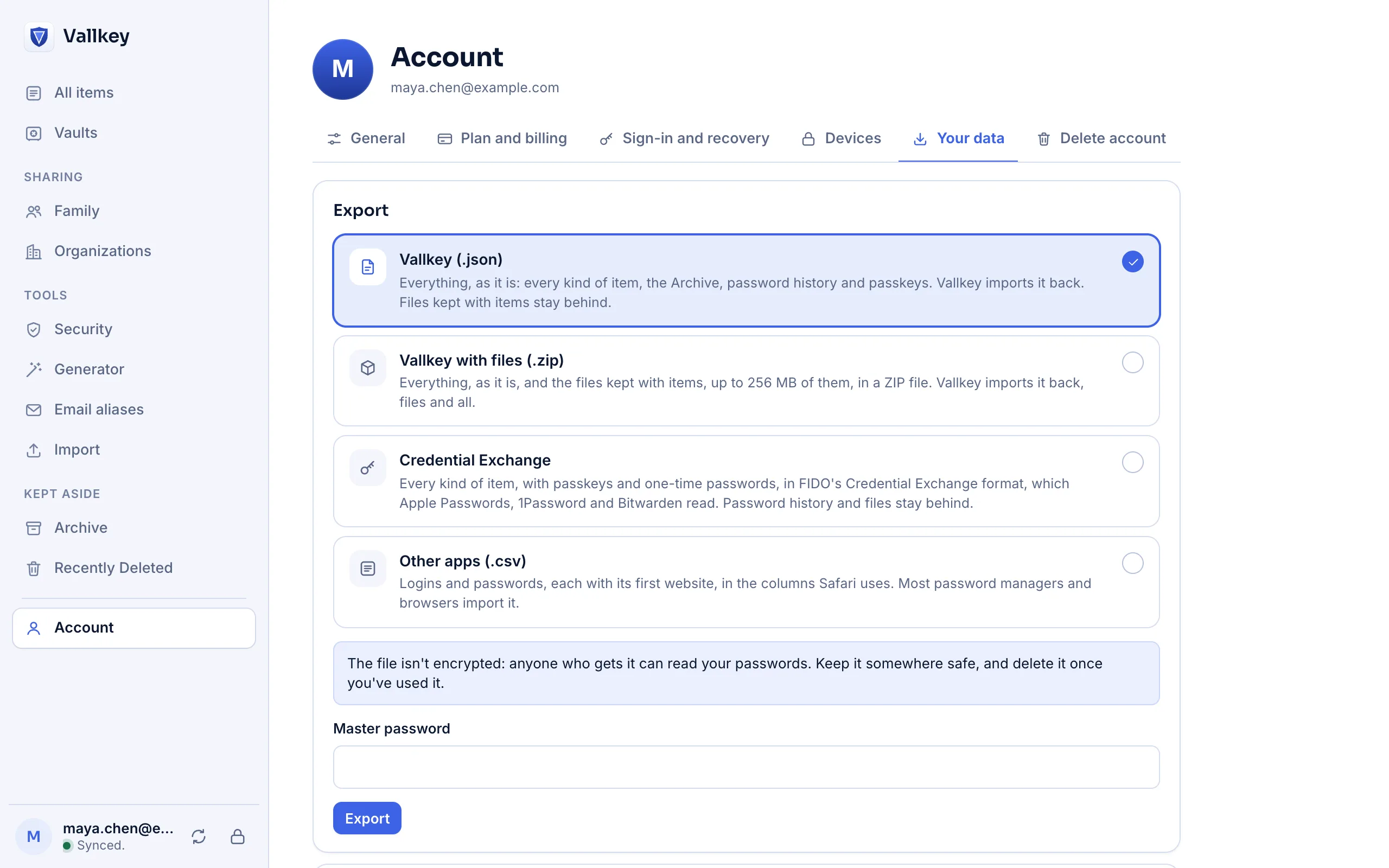
Task: Click the Export button
Action: [367, 819]
